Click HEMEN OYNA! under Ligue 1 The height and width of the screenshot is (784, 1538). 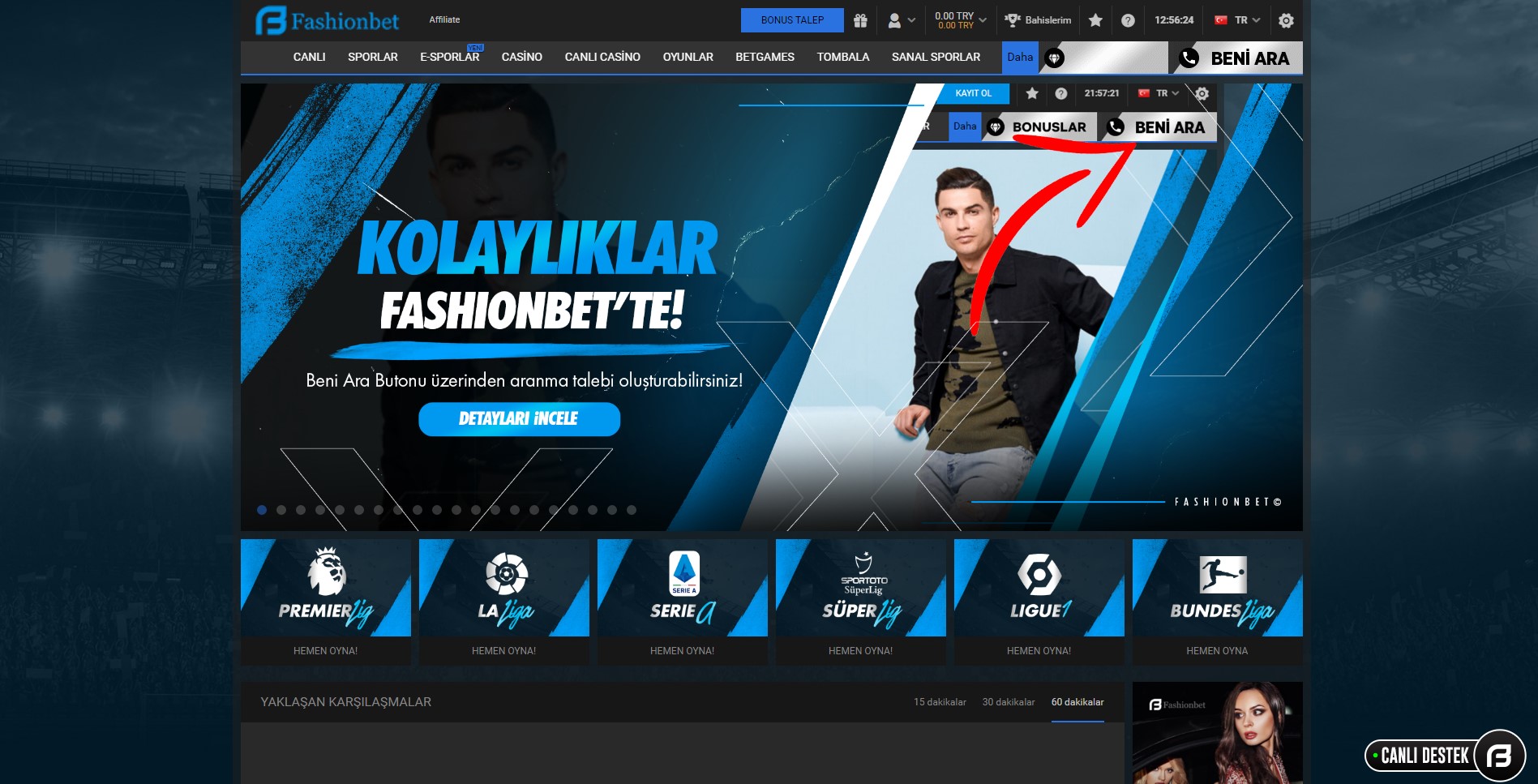click(1039, 651)
